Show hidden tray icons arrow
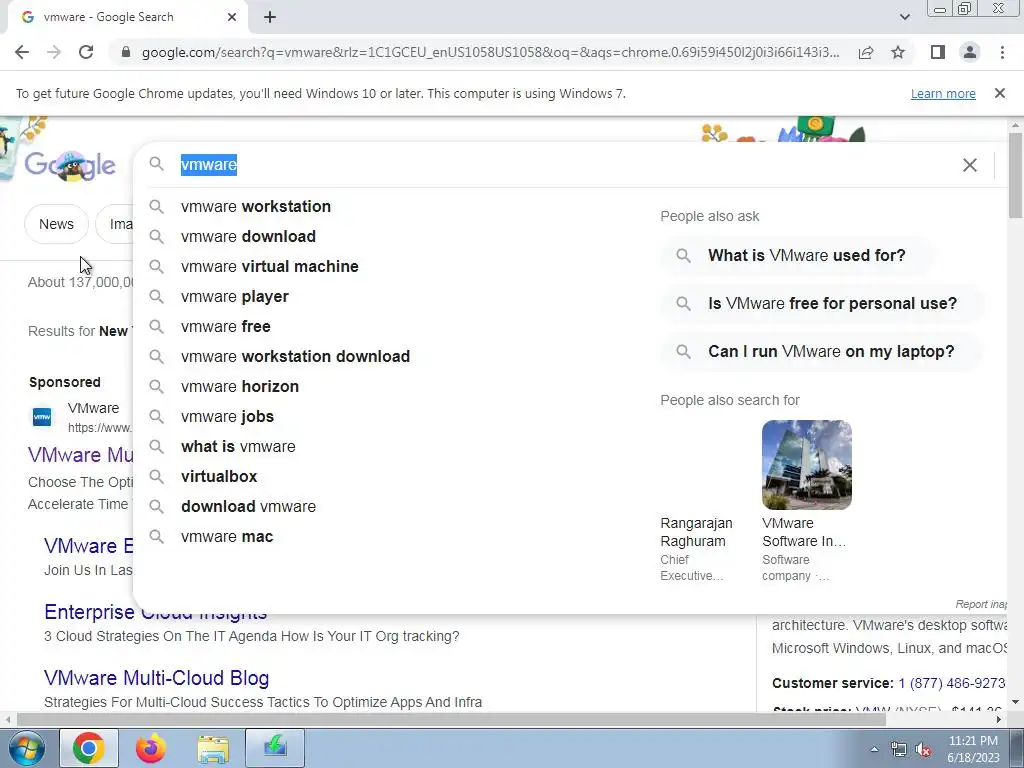1024x768 pixels. click(874, 749)
